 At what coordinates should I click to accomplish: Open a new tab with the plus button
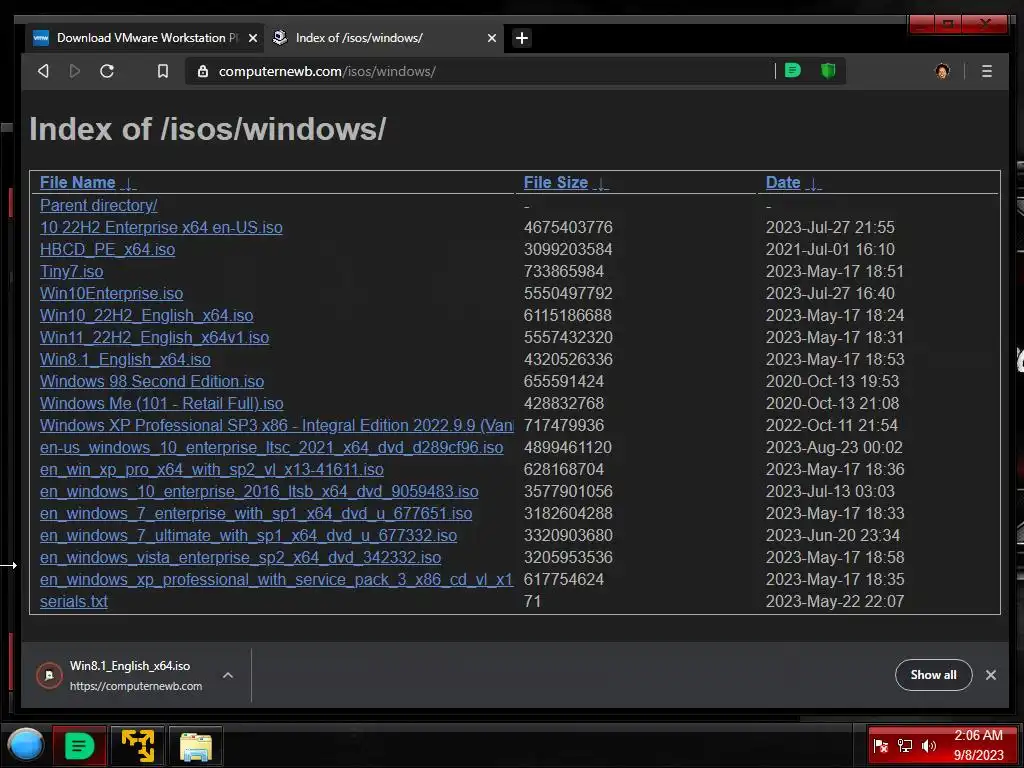(x=522, y=38)
